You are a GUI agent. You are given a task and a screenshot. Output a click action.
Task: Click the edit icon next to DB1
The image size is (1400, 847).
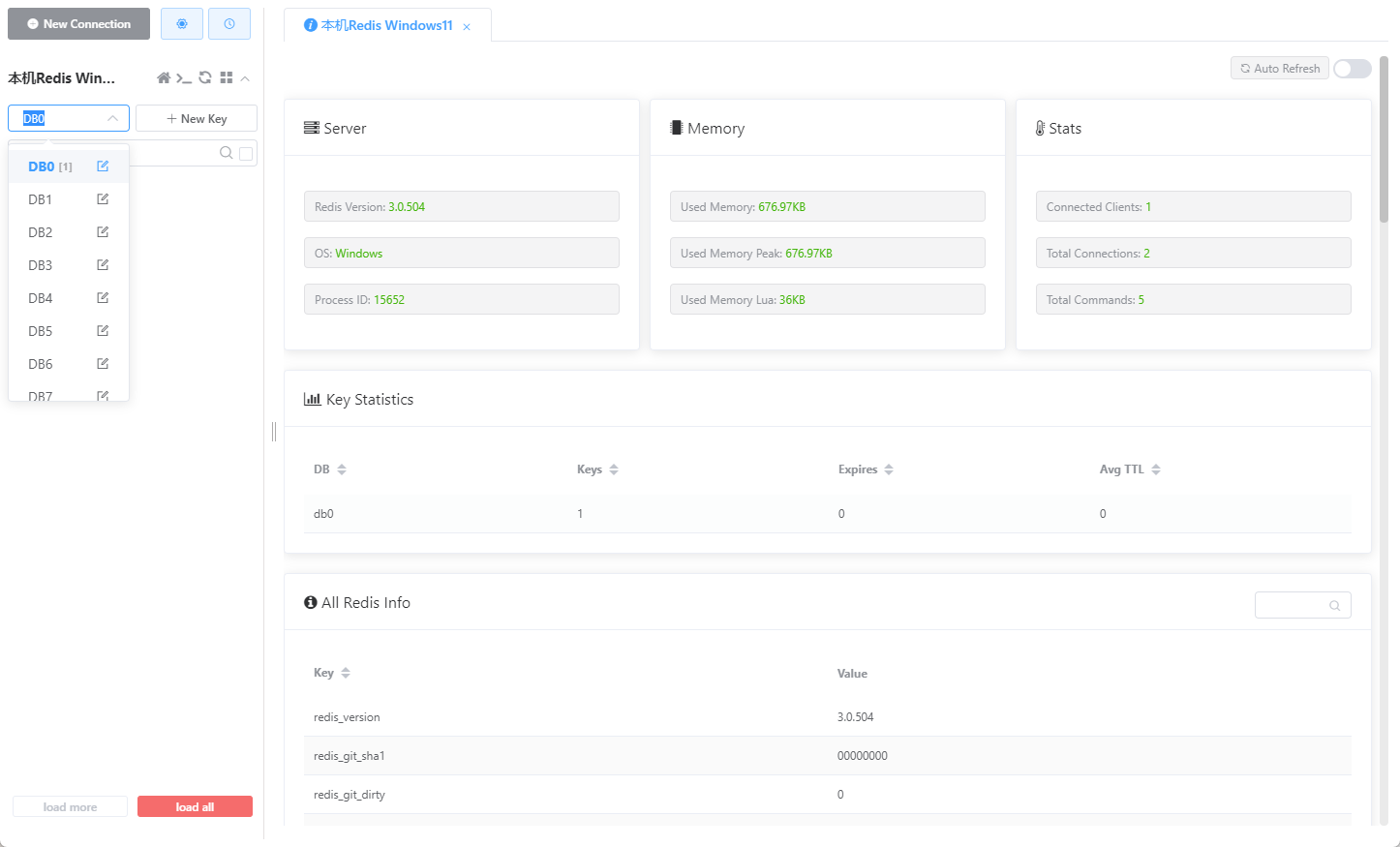(102, 198)
